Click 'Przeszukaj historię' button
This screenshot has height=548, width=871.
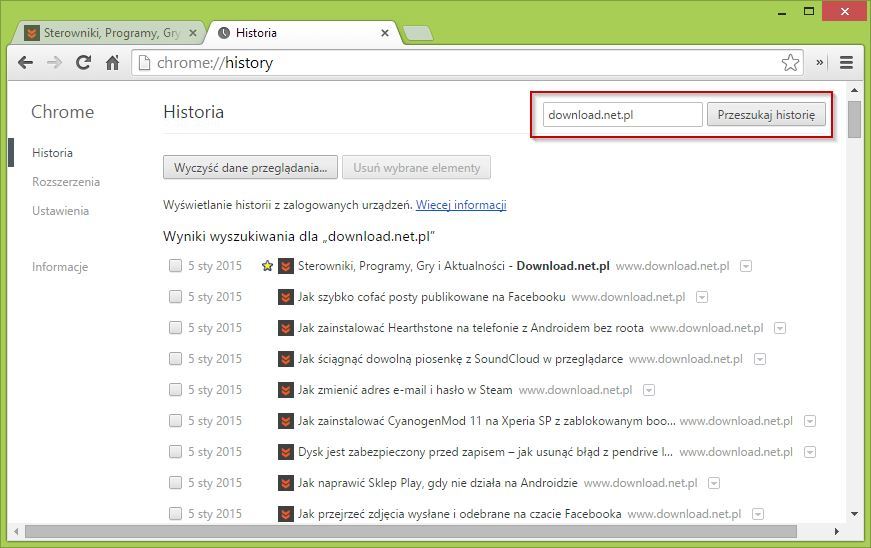coord(766,115)
